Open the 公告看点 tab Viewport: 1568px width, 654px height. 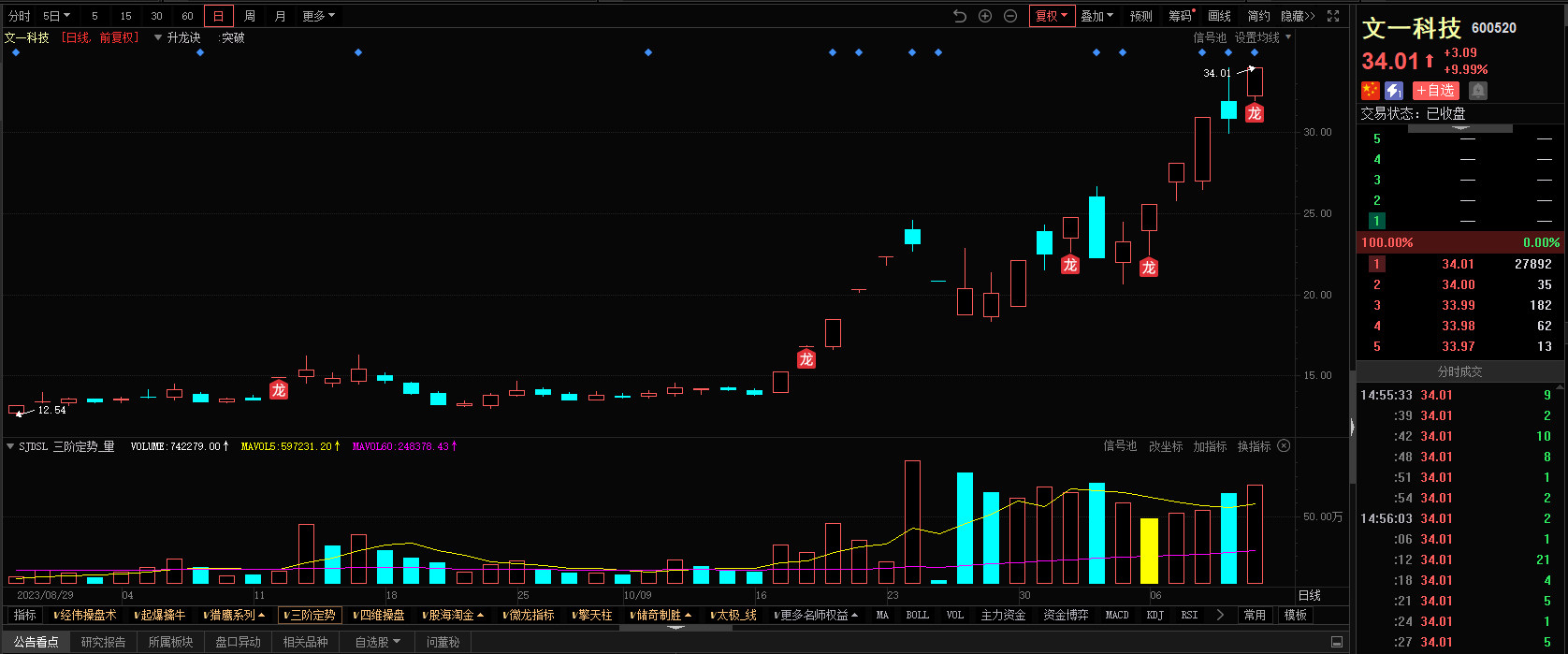click(x=36, y=642)
